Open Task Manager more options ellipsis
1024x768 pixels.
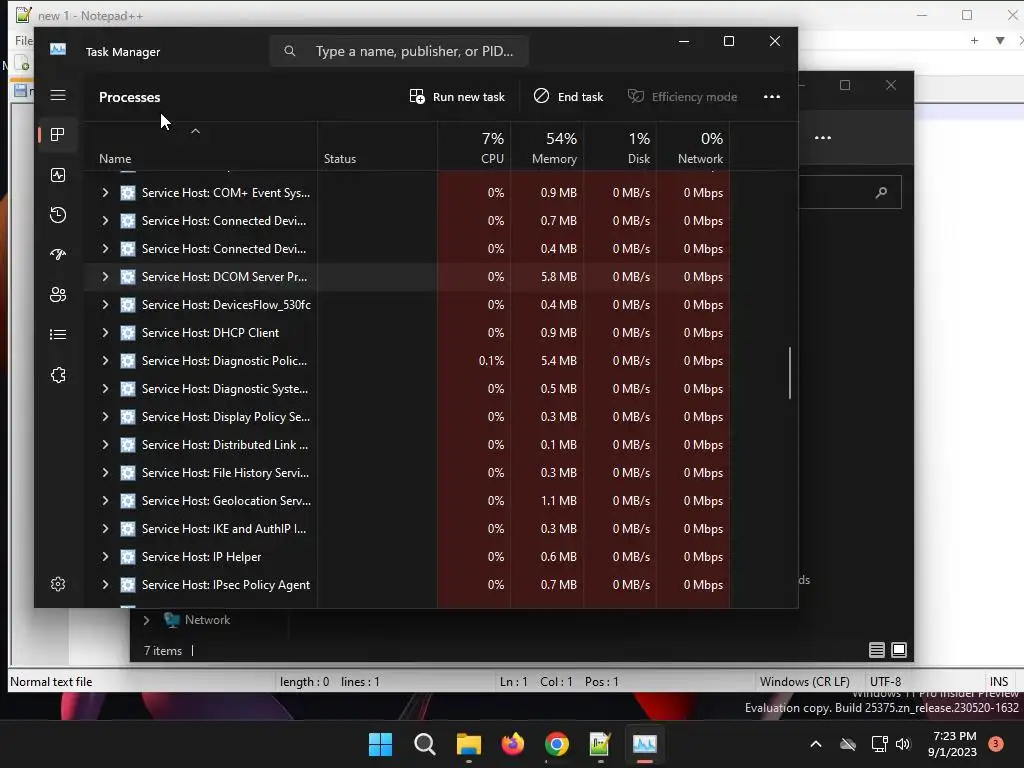click(771, 97)
